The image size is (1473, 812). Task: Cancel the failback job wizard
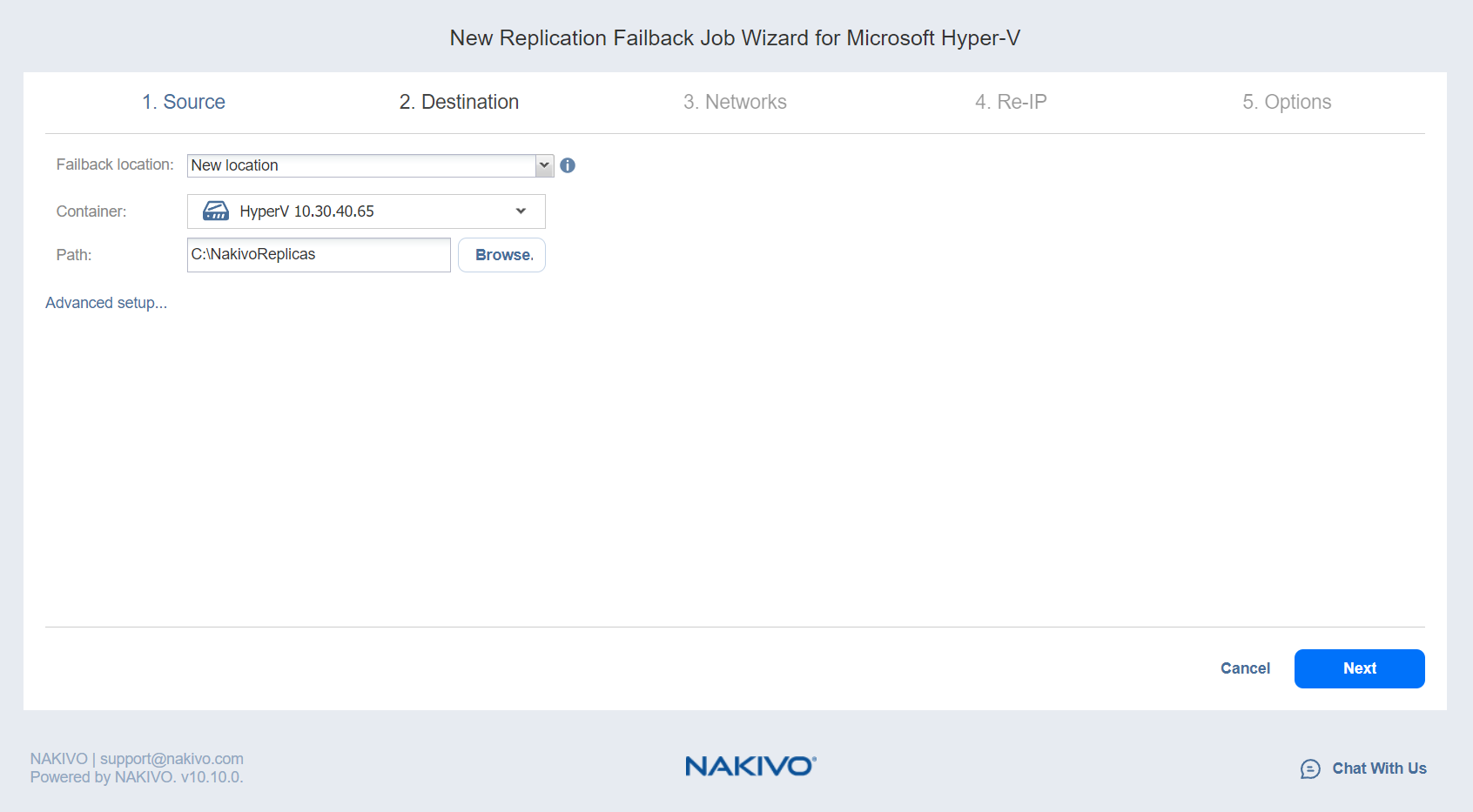1245,668
